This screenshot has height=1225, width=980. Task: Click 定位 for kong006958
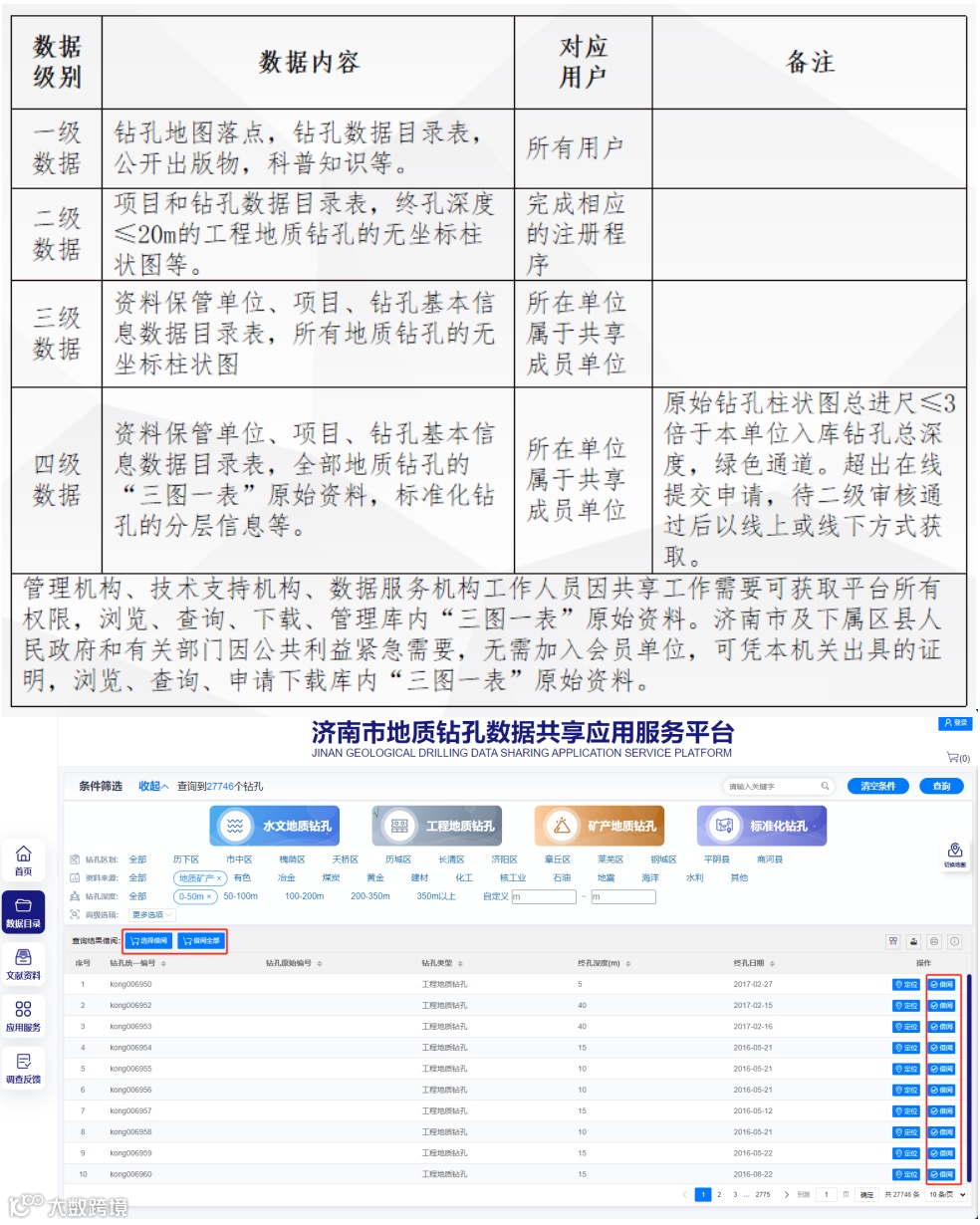[906, 1132]
